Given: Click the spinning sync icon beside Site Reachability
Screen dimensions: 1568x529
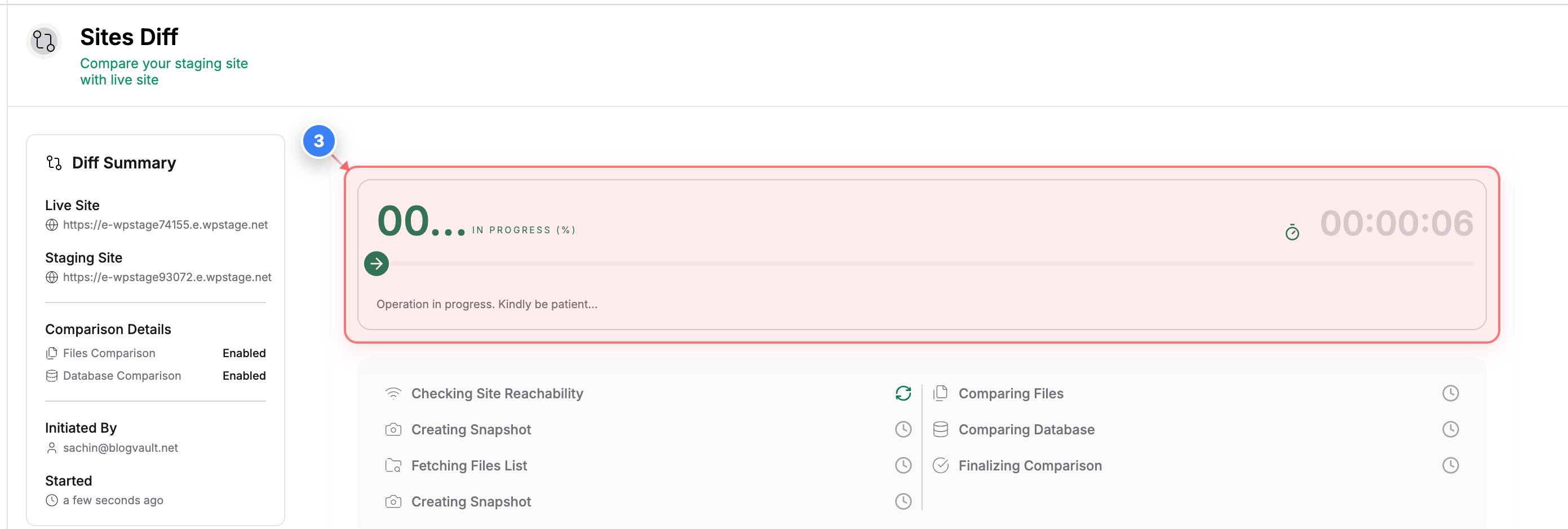Looking at the screenshot, I should click(x=904, y=393).
